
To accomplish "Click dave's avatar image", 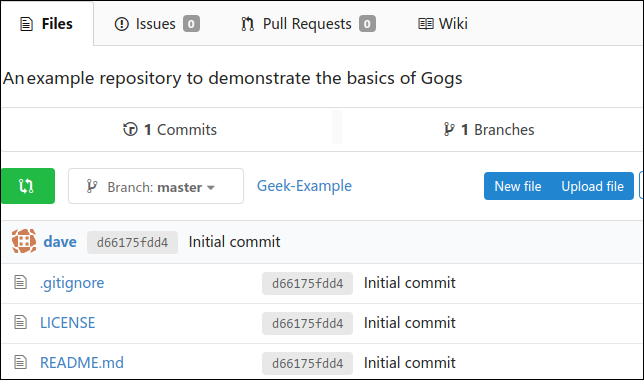I will [24, 241].
